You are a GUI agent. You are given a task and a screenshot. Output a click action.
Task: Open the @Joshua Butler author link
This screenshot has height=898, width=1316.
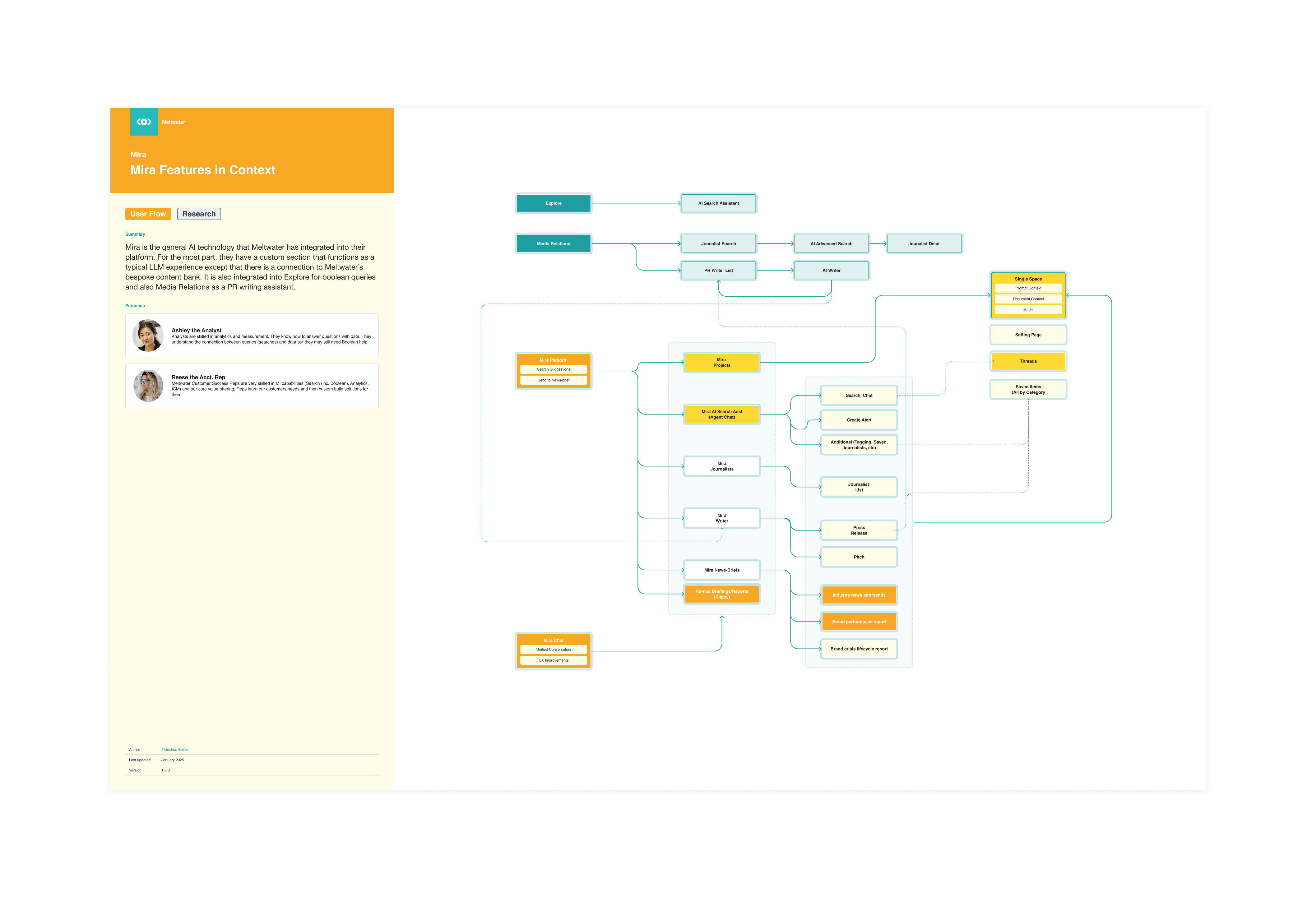click(174, 750)
